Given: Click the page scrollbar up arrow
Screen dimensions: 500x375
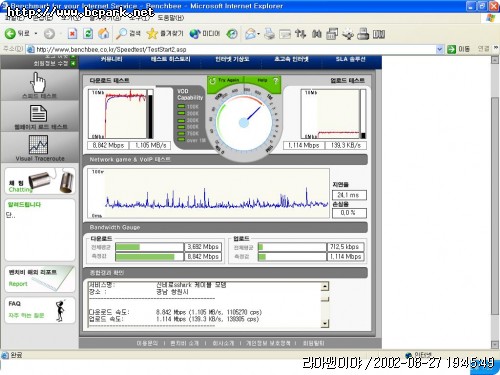Looking at the screenshot, I should click(x=495, y=60).
